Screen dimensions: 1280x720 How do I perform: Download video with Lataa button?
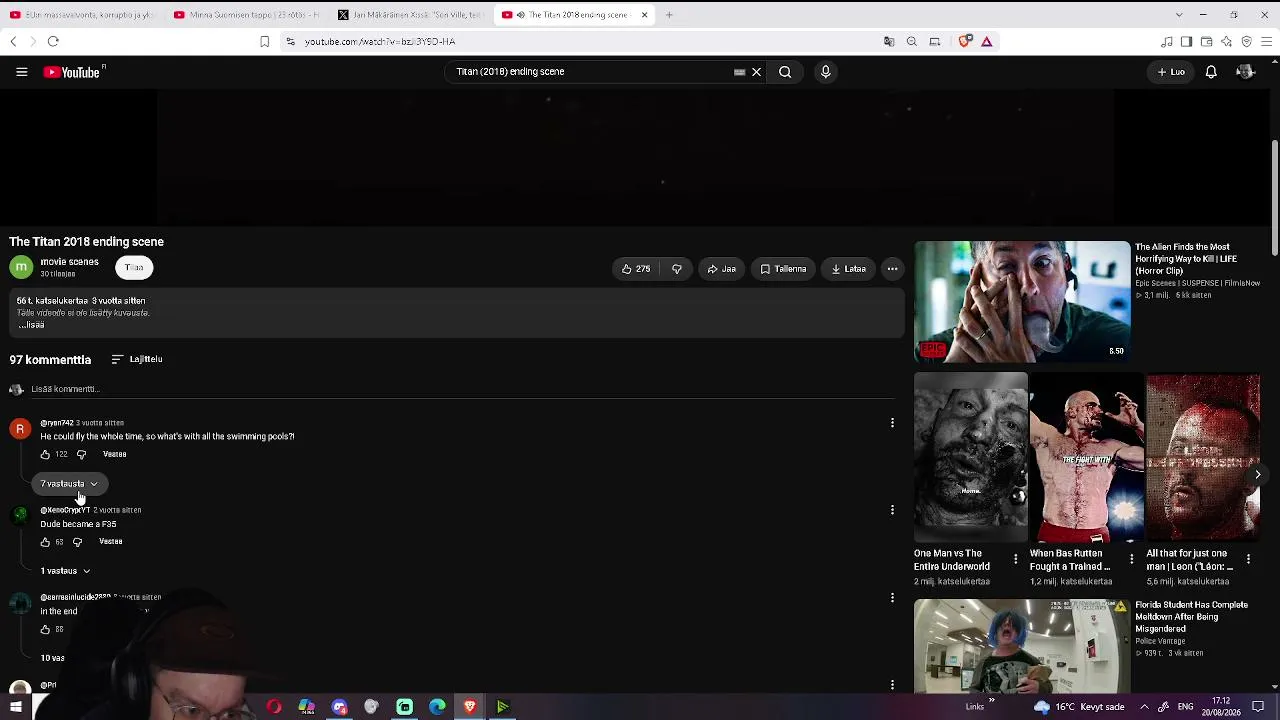click(x=849, y=269)
